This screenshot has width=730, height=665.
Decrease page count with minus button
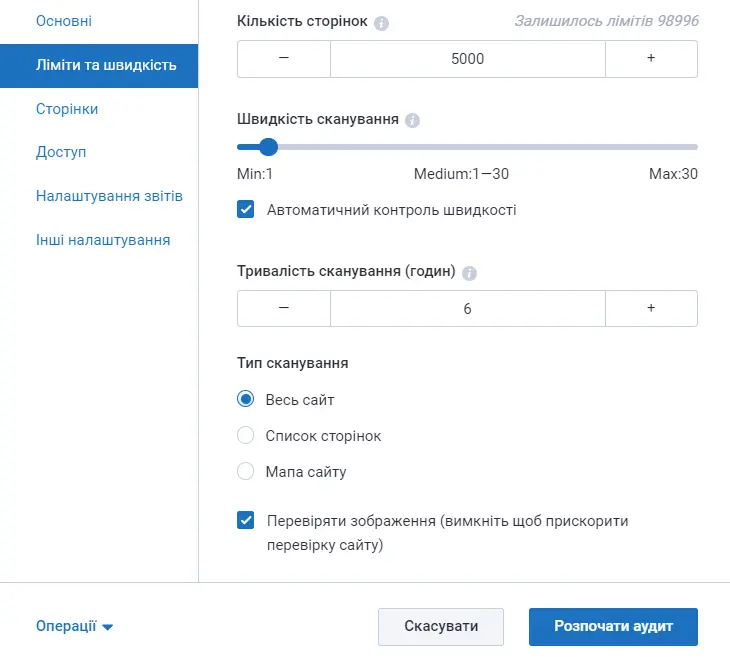284,59
